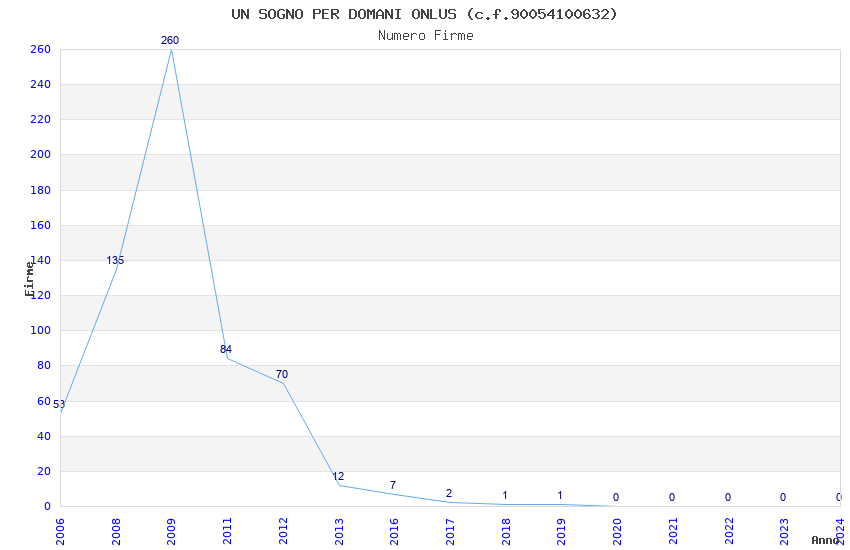Click the y-axis value 160
The height and width of the screenshot is (550, 850).
tap(40, 225)
